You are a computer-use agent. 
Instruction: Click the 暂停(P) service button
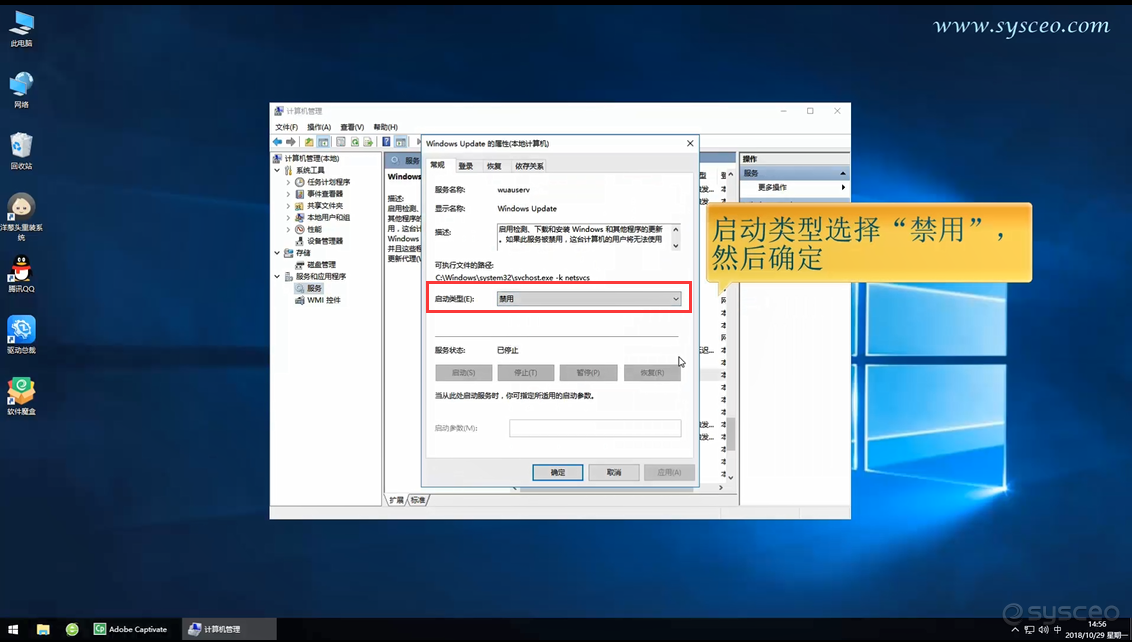pos(588,373)
